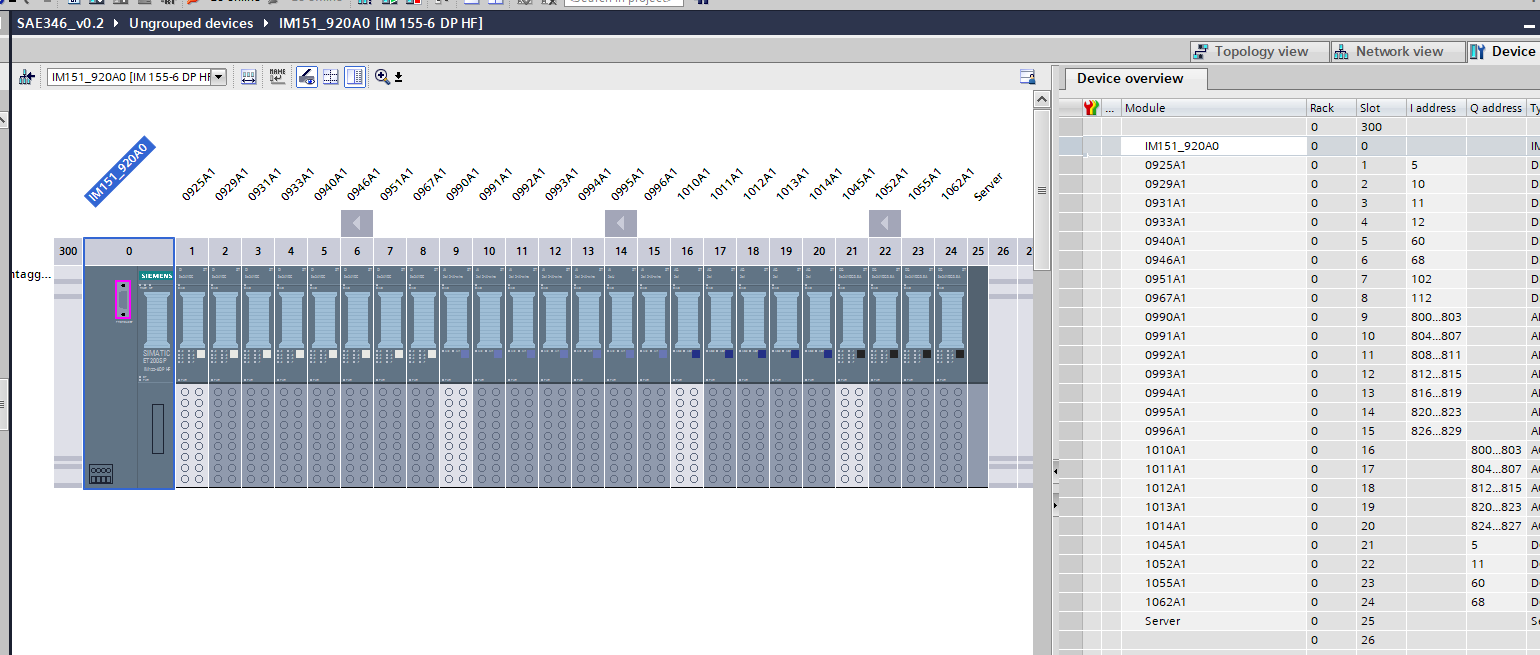1540x655 pixels.
Task: Select the module in slot 16
Action: [687, 377]
